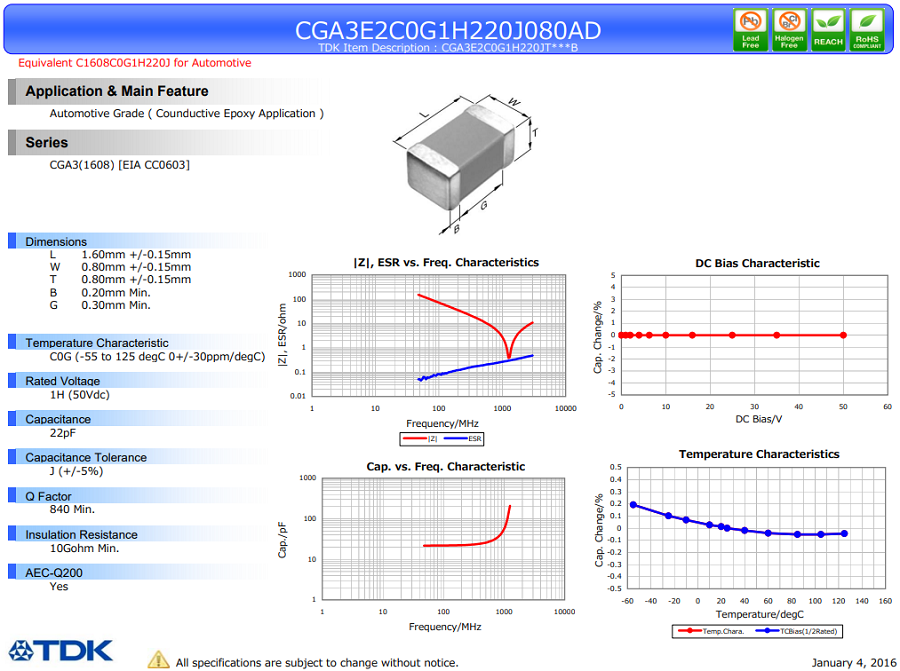The width and height of the screenshot is (900, 671).
Task: Click the J (+/-5%) tolerance value
Action: coord(76,471)
